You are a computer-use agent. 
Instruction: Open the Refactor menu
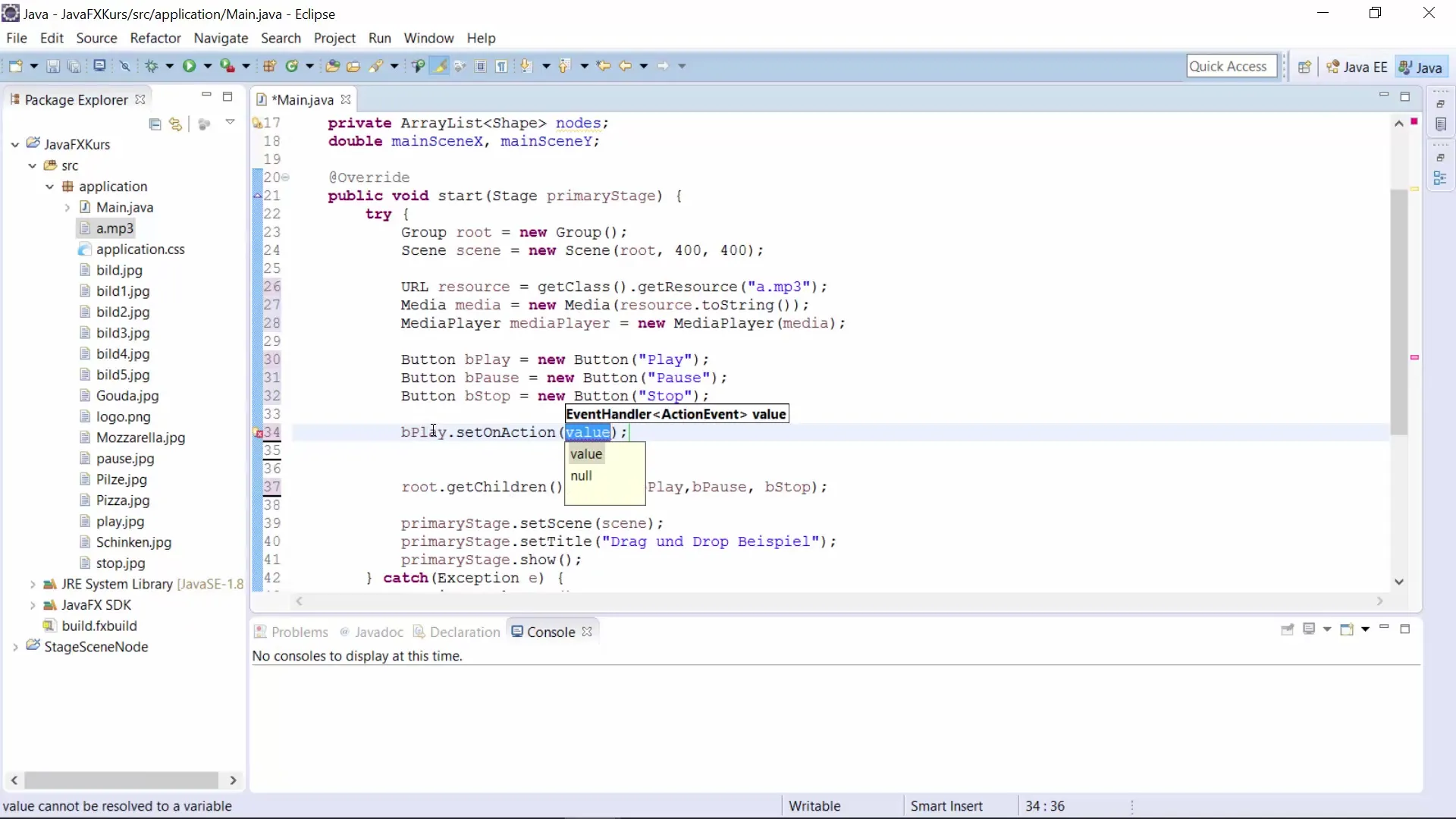pyautogui.click(x=155, y=38)
